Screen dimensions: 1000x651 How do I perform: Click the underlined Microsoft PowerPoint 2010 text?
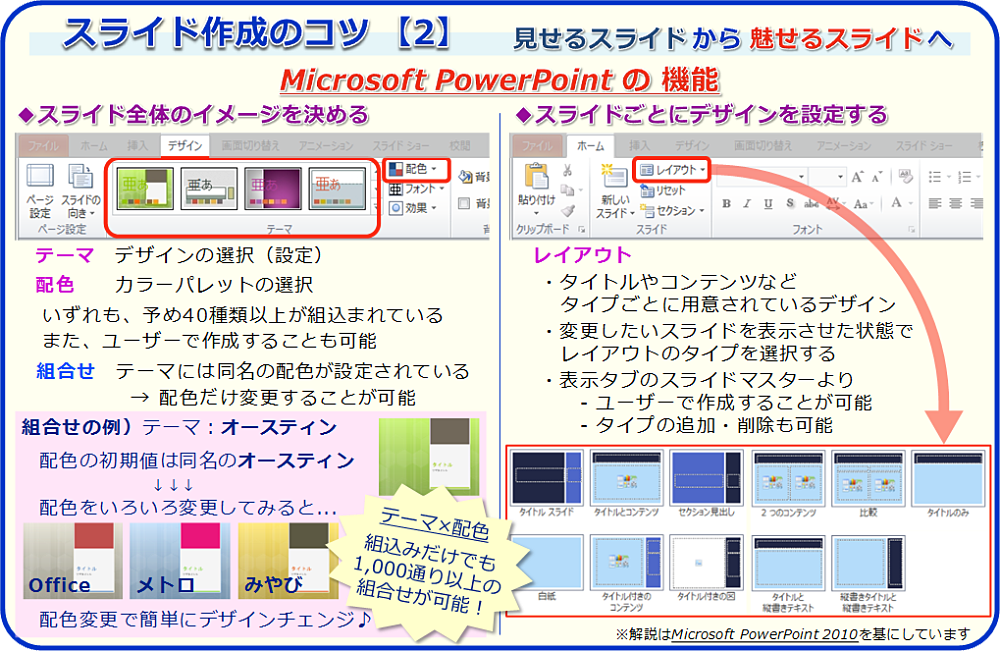point(765,634)
